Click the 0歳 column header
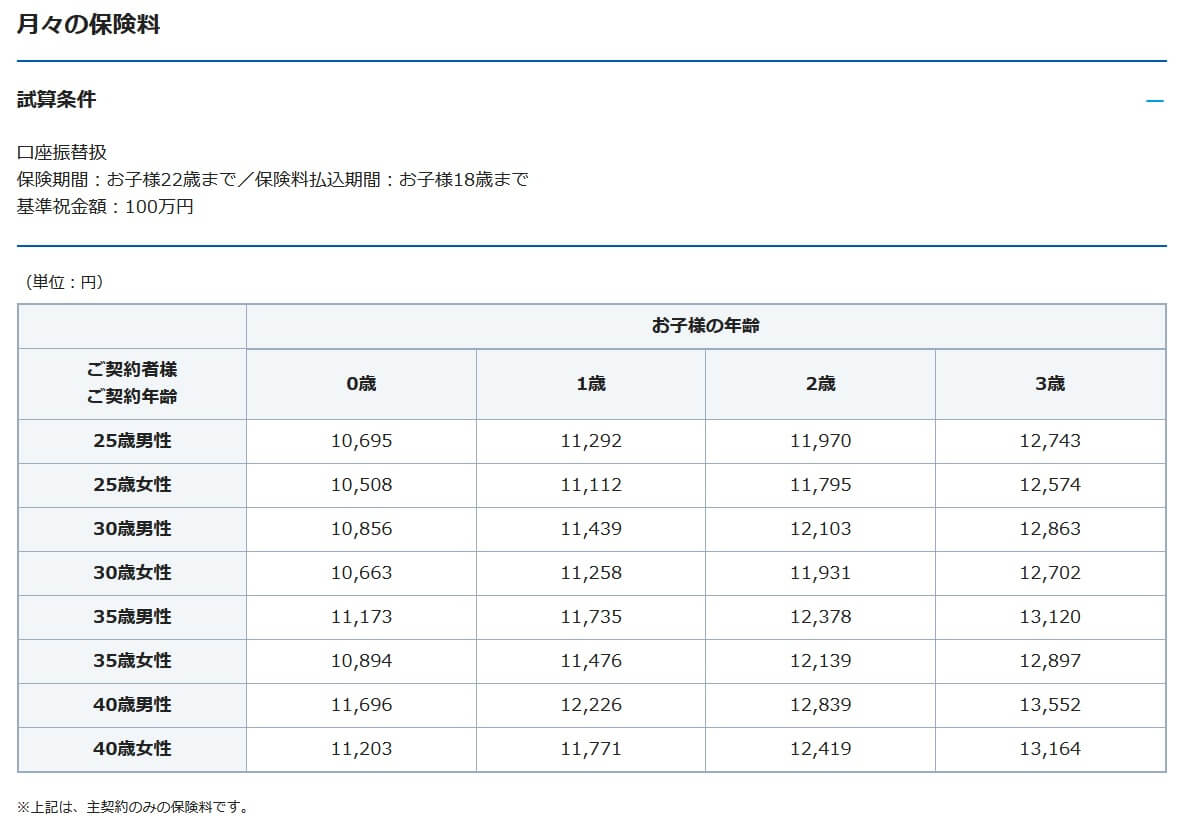Screen dimensions: 1185x822 click(361, 384)
